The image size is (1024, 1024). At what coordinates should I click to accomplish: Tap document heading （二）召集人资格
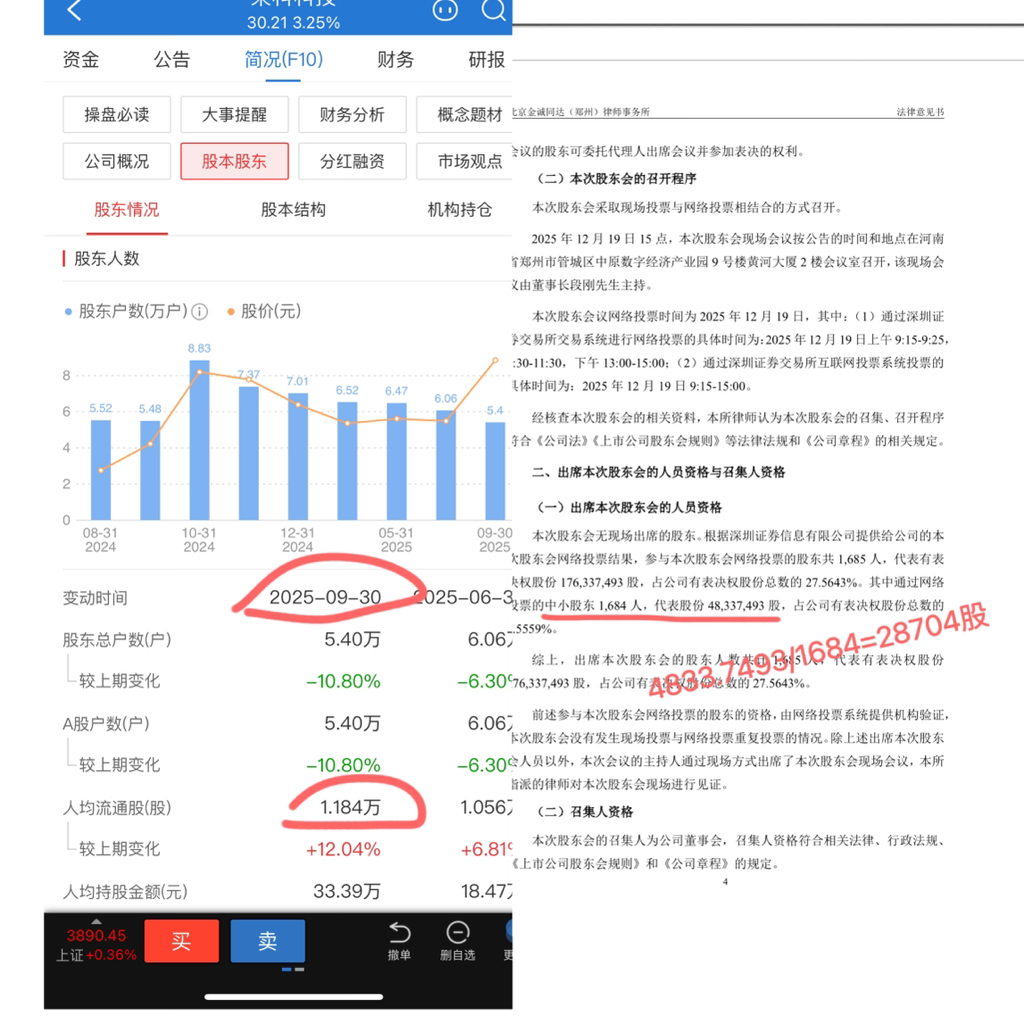[583, 811]
